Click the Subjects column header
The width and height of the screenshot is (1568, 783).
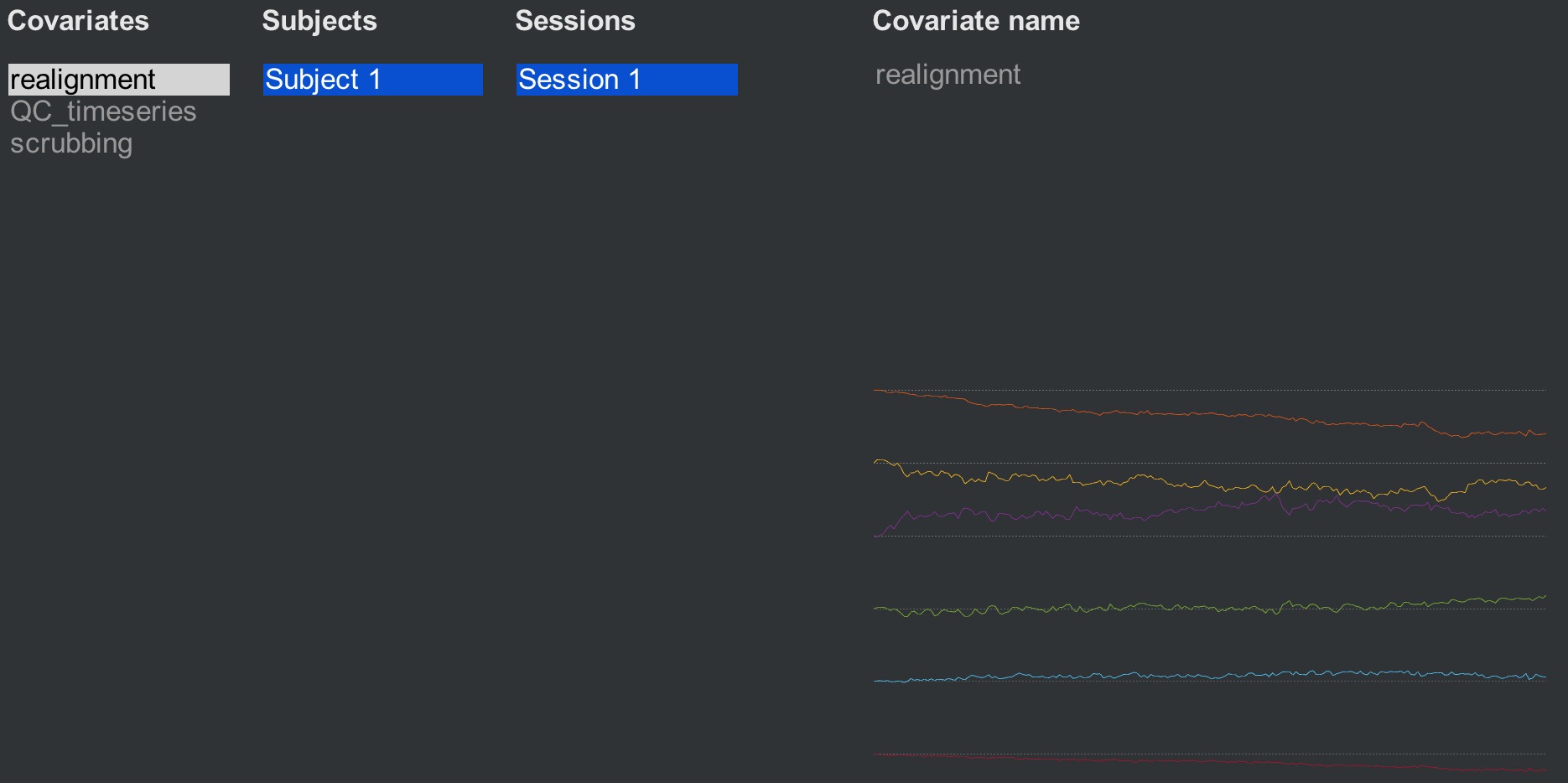(x=319, y=21)
